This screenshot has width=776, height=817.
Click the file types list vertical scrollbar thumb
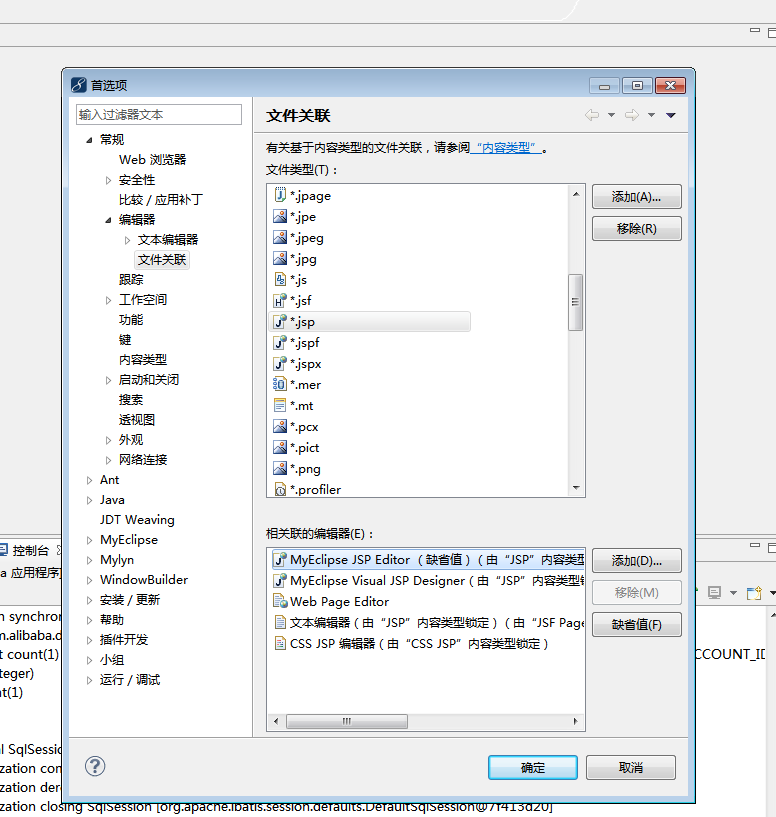pos(575,302)
